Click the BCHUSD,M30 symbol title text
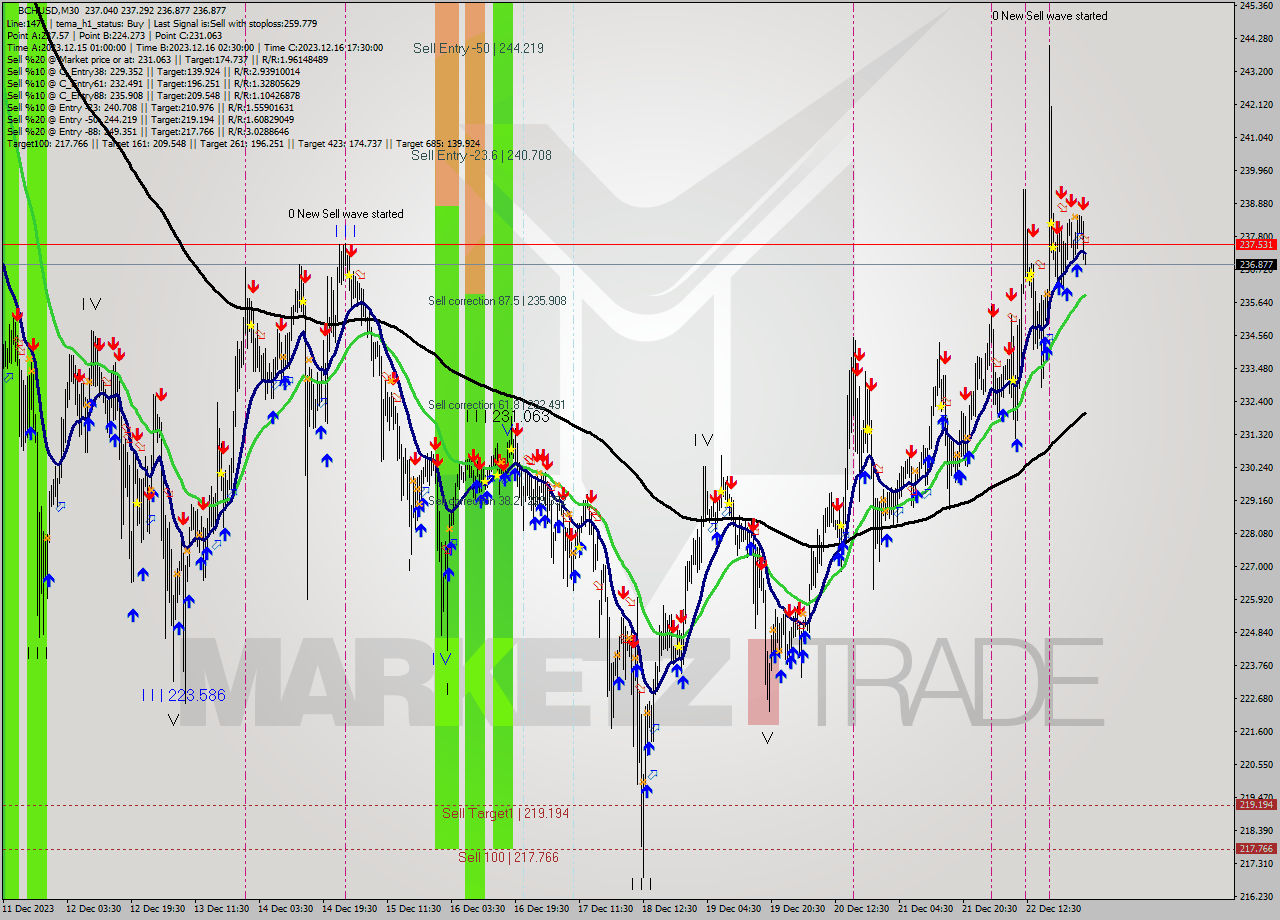The height and width of the screenshot is (920, 1280). click(49, 10)
